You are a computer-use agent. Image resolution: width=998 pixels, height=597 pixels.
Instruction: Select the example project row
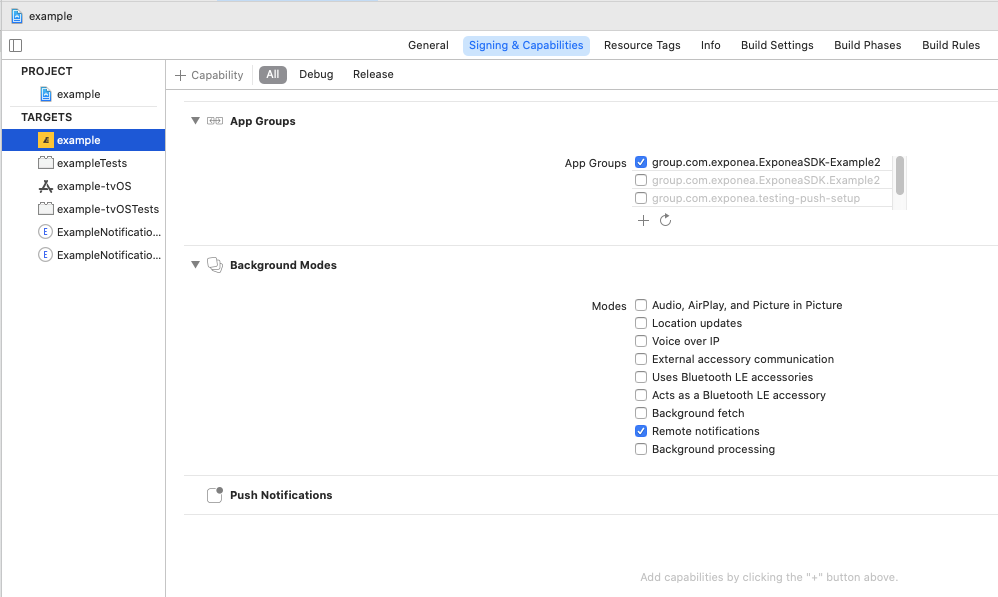(x=83, y=94)
